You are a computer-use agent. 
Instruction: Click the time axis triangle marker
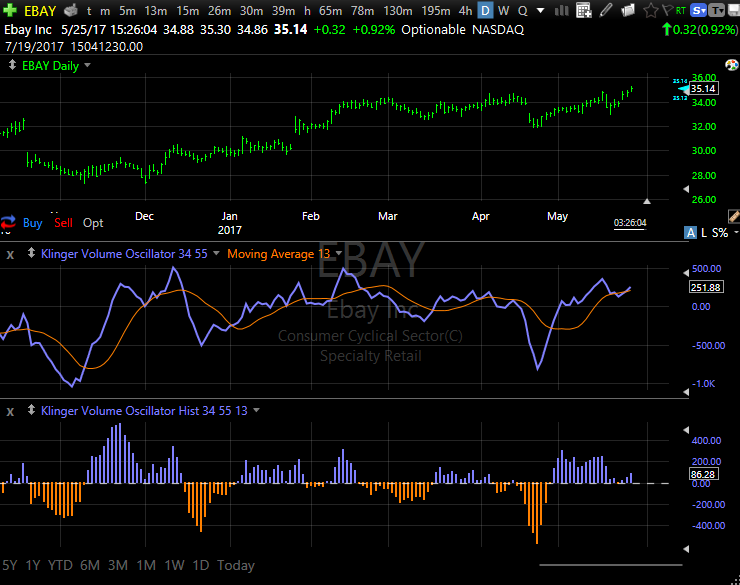pyautogui.click(x=647, y=201)
